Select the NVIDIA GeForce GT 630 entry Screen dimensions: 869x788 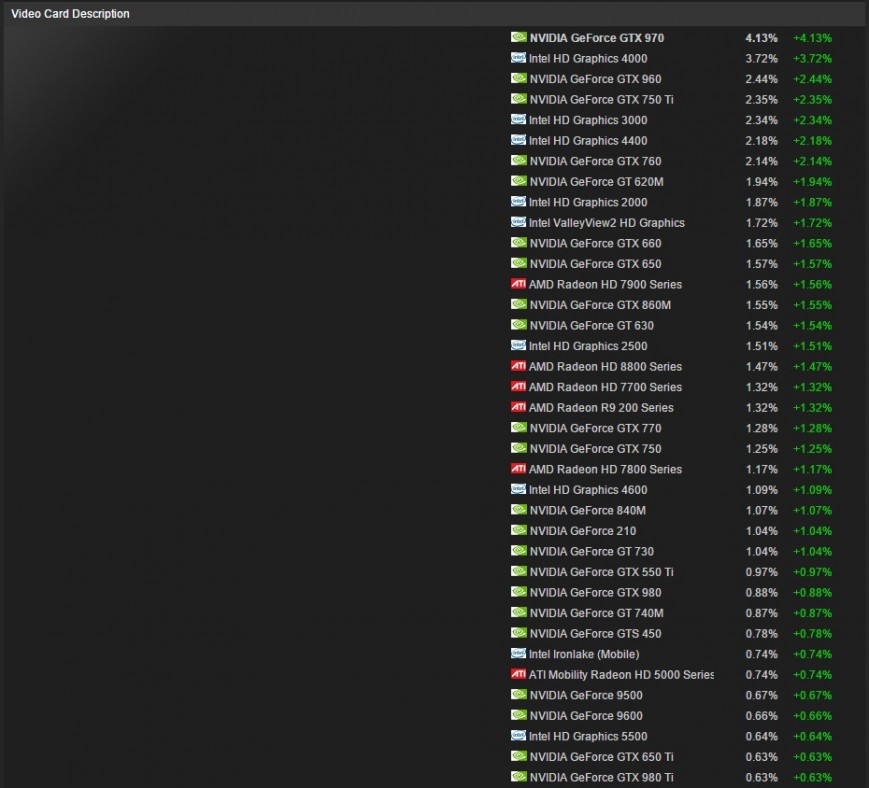(591, 325)
